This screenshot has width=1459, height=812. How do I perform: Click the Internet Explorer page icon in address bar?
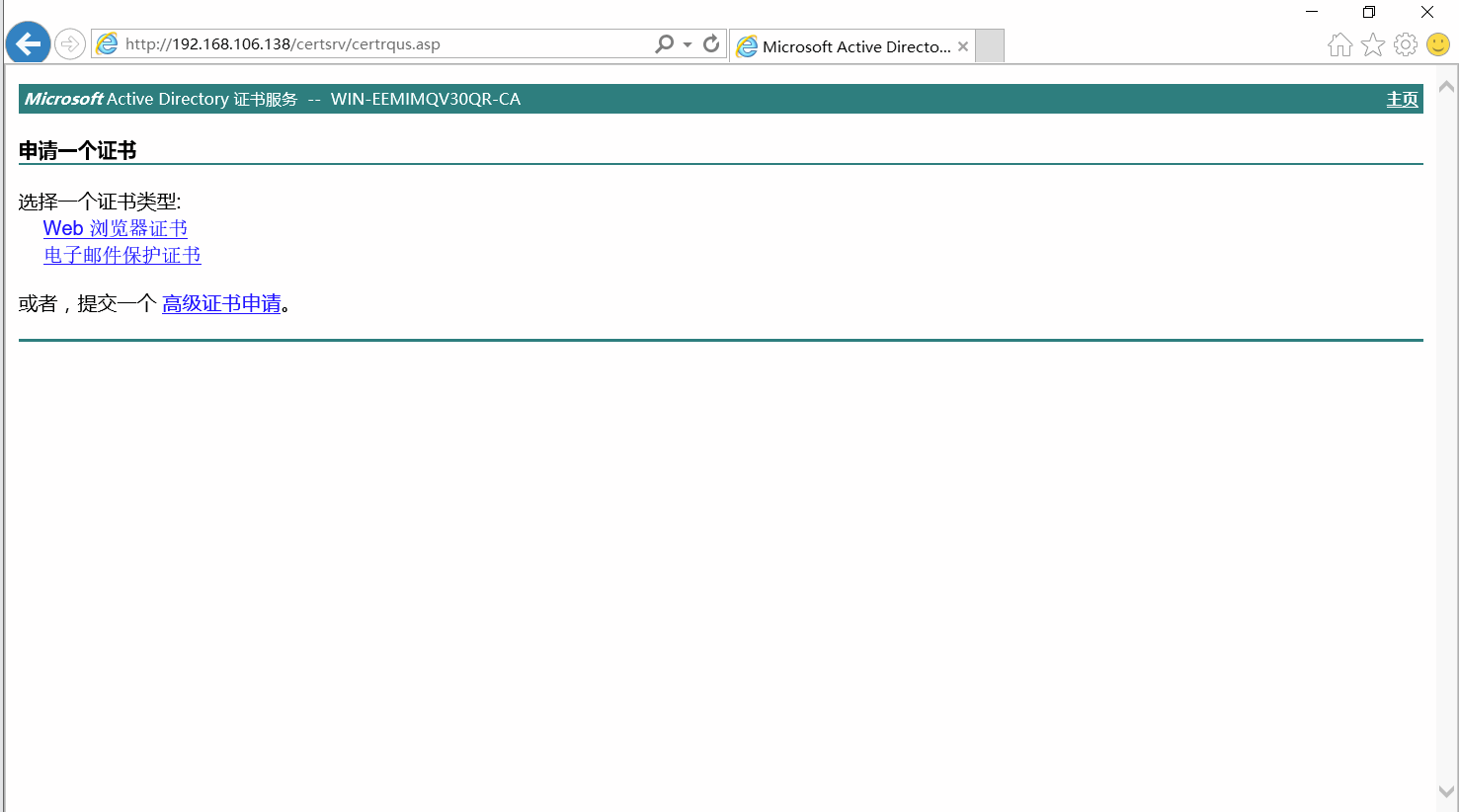coord(107,43)
